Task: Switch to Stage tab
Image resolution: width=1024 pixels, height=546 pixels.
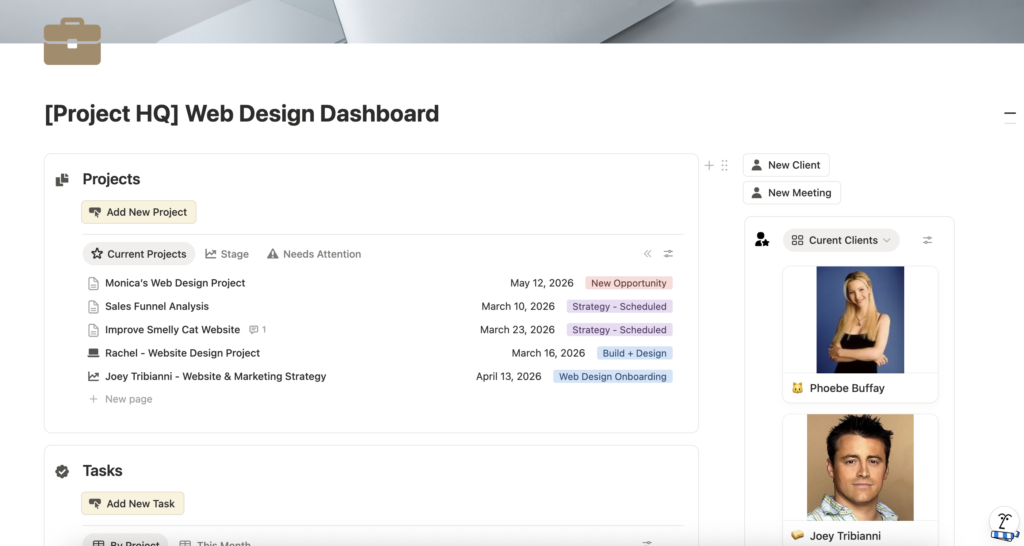Action: click(x=227, y=254)
